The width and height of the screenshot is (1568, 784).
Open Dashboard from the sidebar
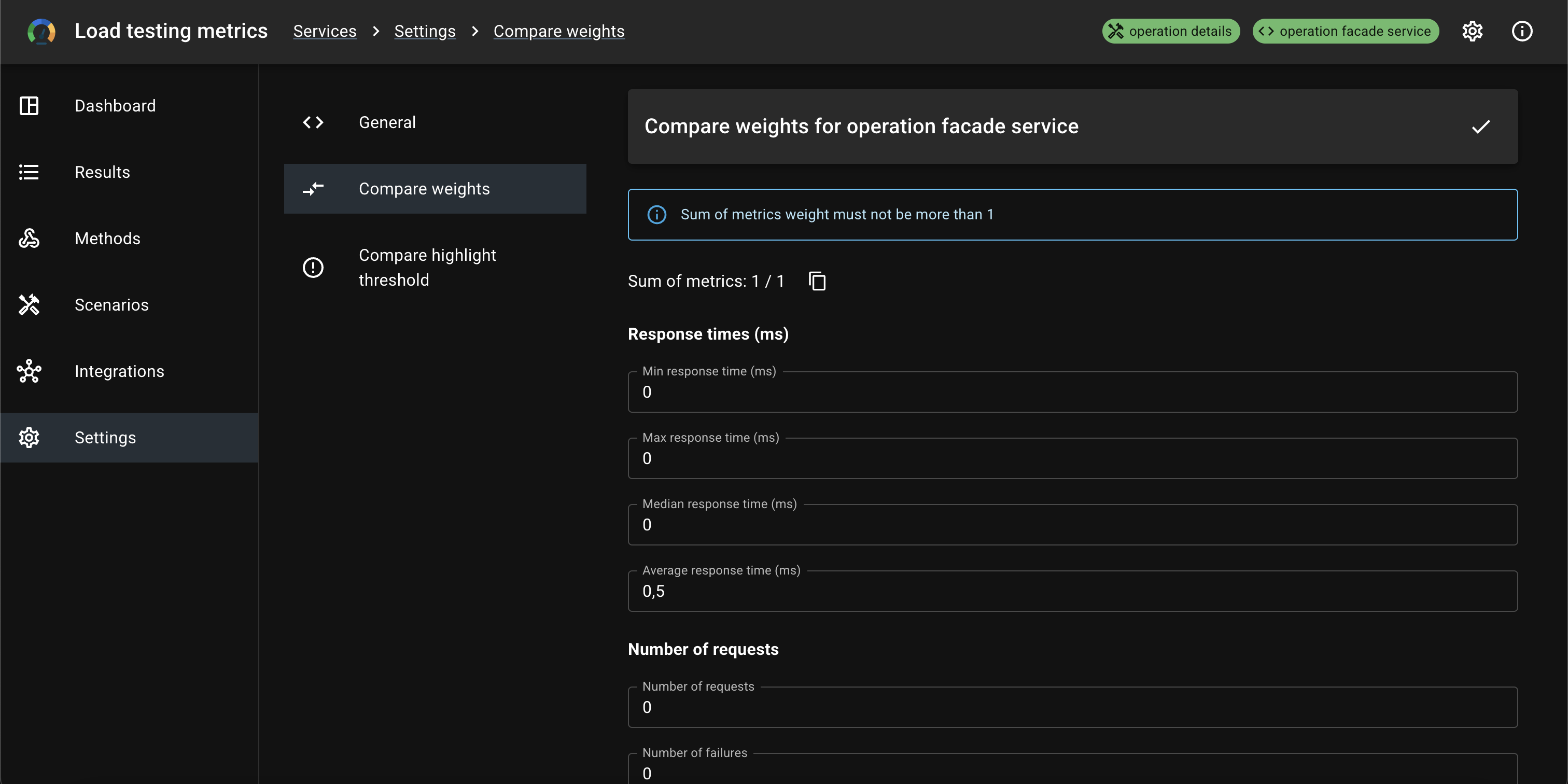click(130, 105)
